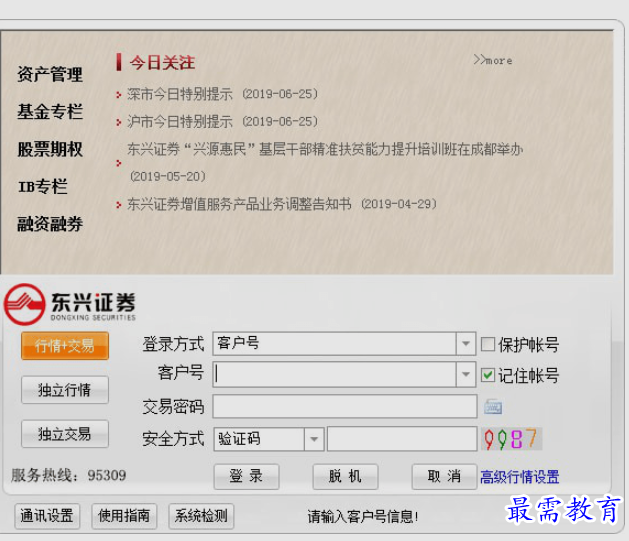Expand the 客户号 history dropdown arrow
Image resolution: width=629 pixels, height=541 pixels.
[x=466, y=375]
